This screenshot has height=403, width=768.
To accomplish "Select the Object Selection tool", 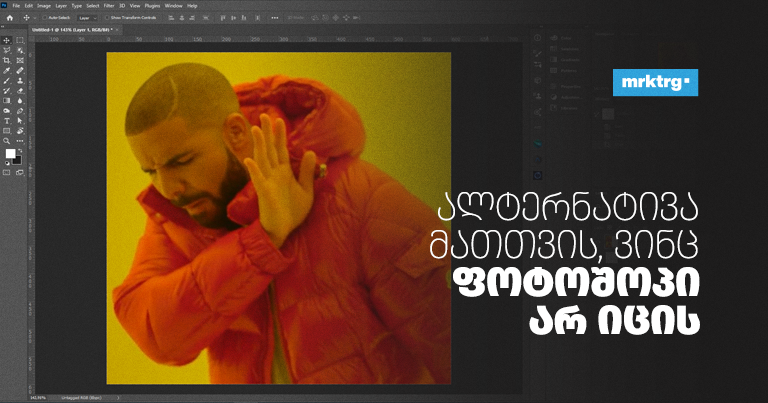I will click(x=20, y=50).
